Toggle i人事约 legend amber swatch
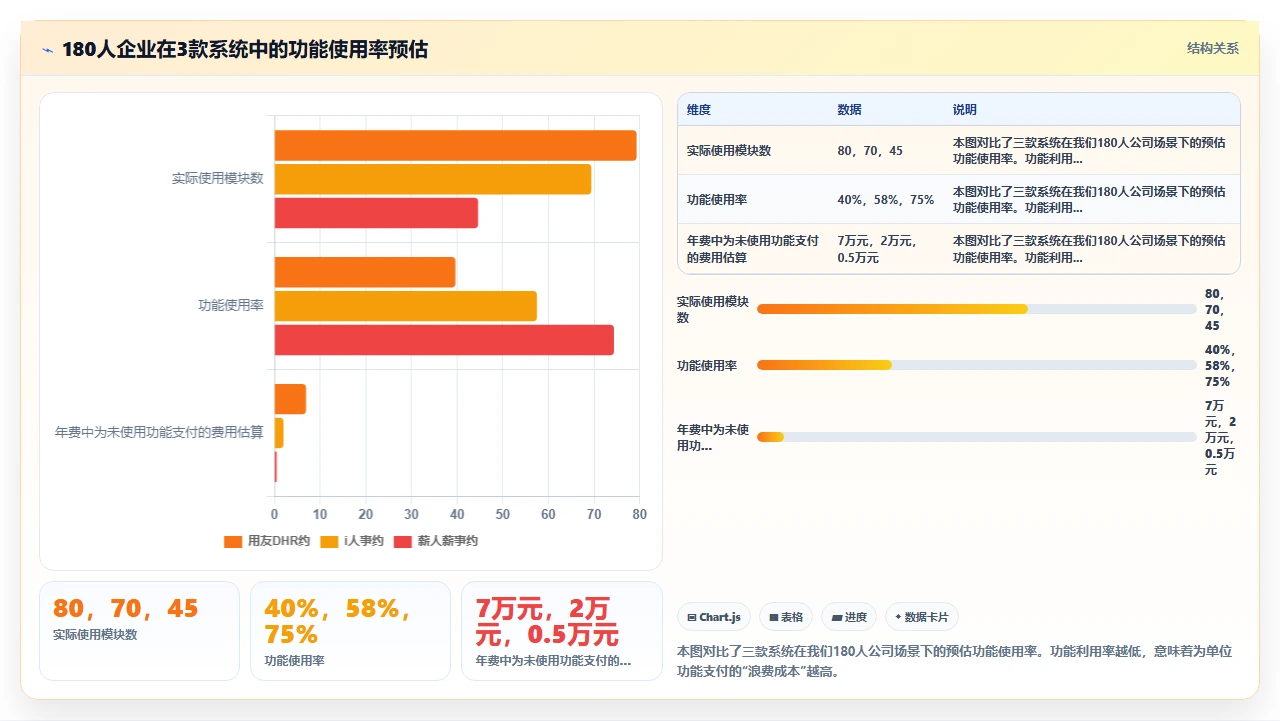 coord(329,541)
